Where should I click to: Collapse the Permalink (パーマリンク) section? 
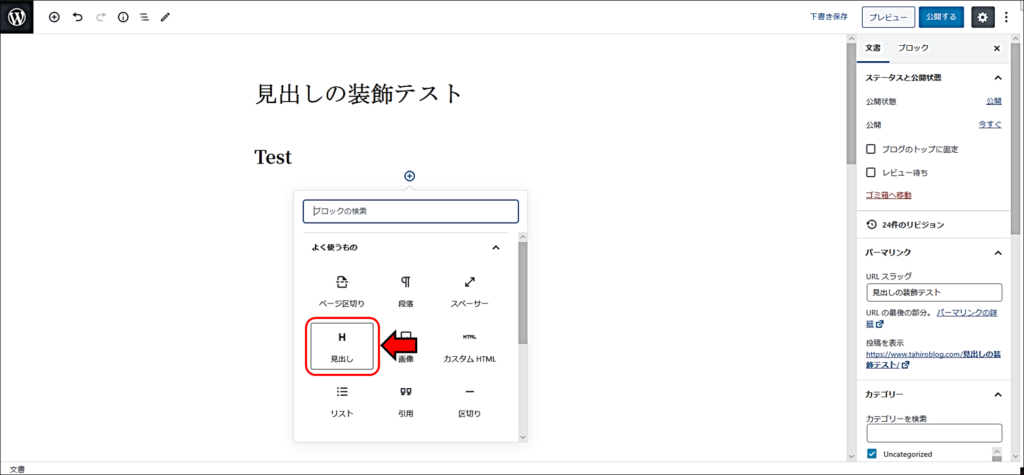click(x=997, y=252)
